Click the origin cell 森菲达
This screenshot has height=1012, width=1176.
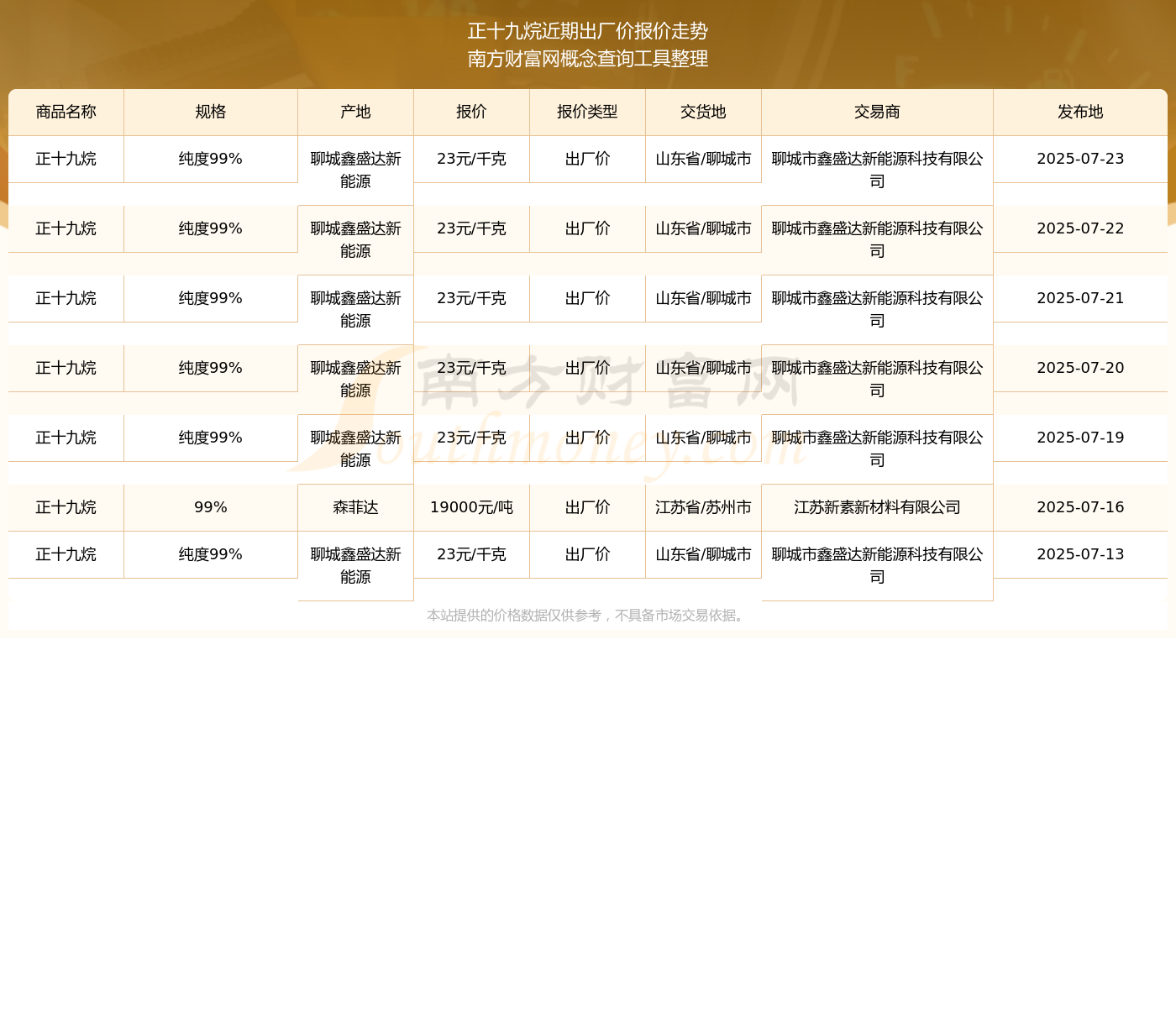point(356,507)
